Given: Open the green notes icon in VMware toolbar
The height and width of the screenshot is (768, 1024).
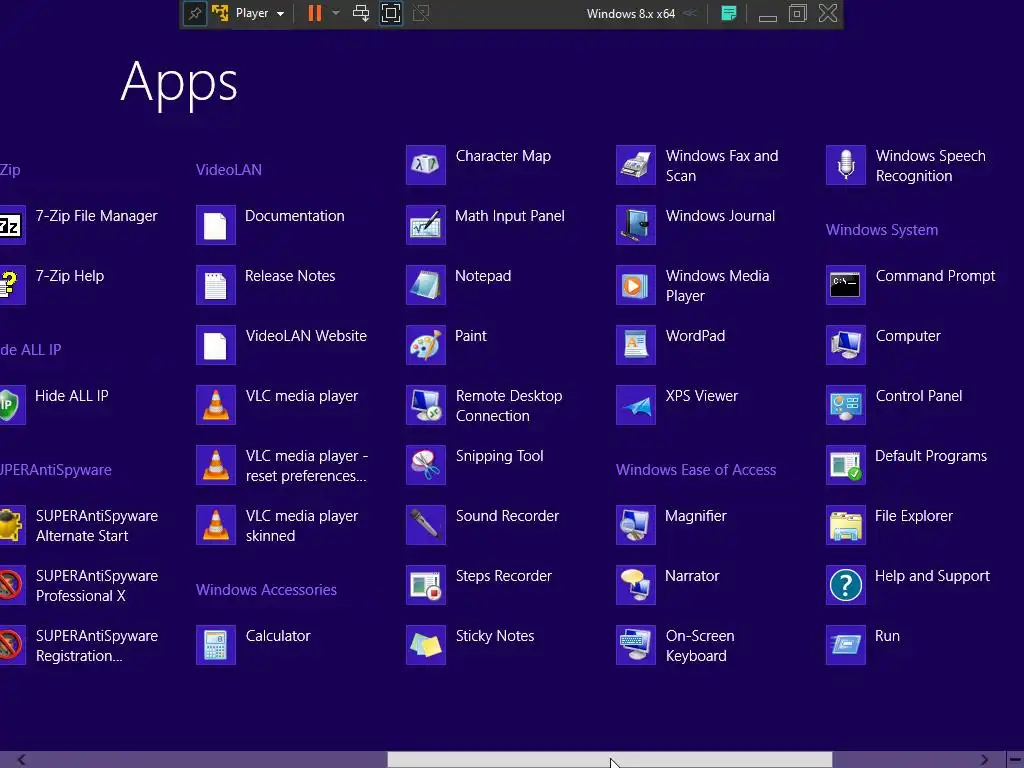Looking at the screenshot, I should click(729, 14).
